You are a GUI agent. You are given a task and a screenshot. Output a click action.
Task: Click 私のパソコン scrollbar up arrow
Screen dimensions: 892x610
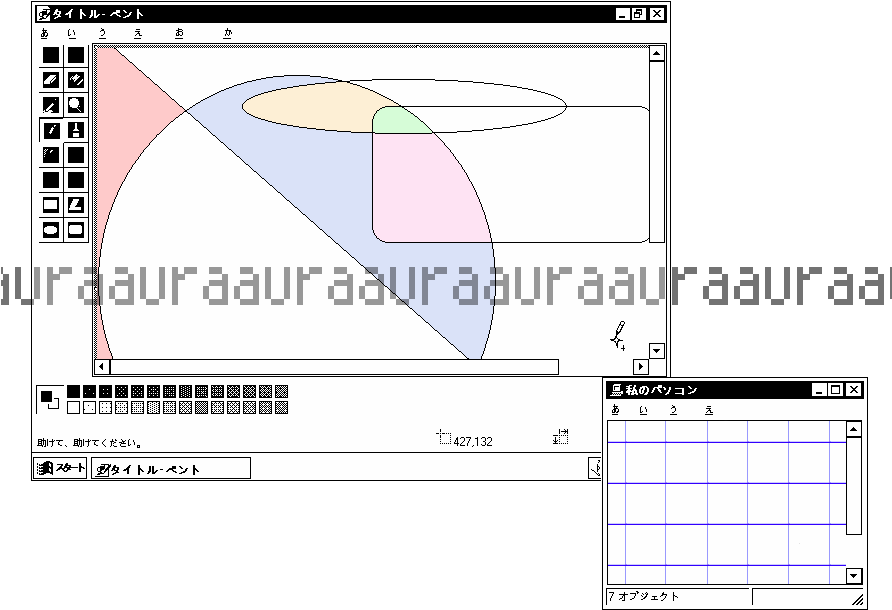[x=853, y=430]
